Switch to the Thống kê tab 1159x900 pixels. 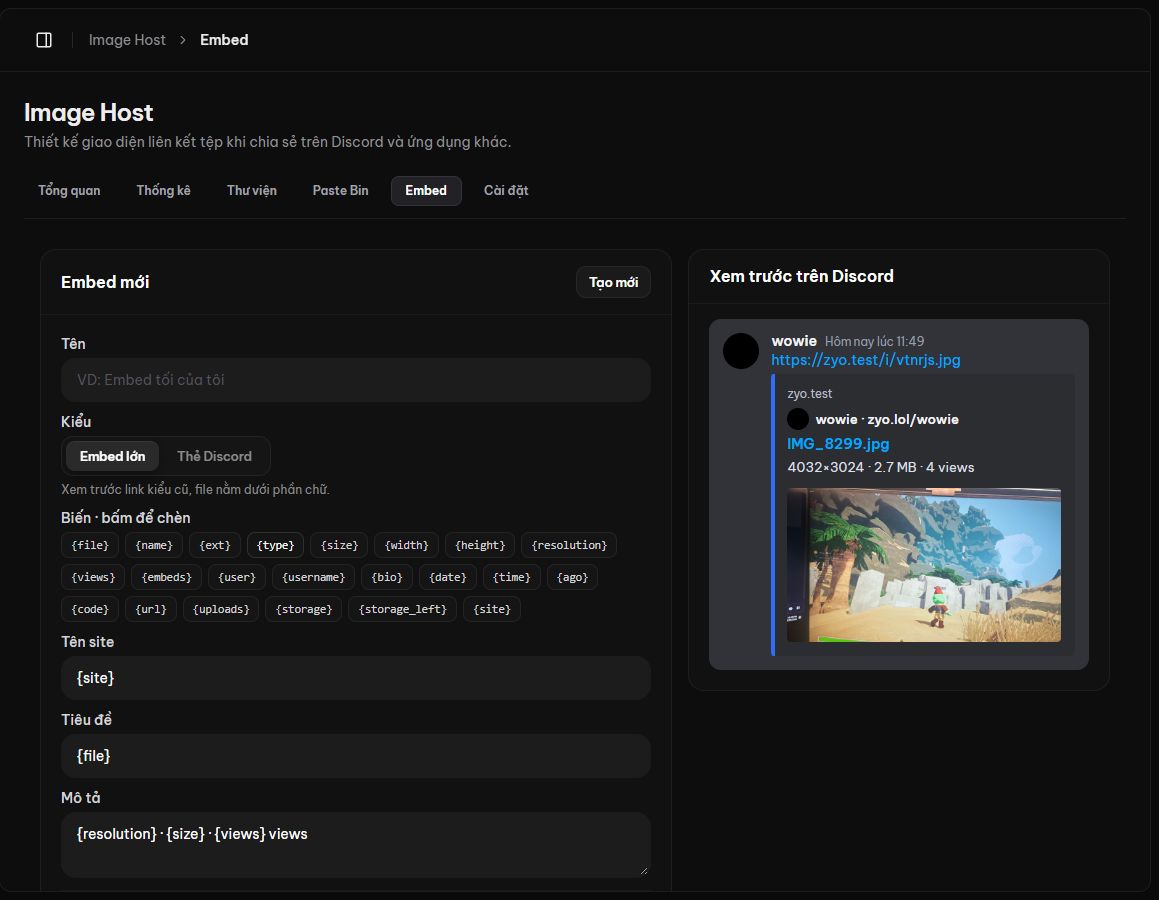click(x=163, y=191)
